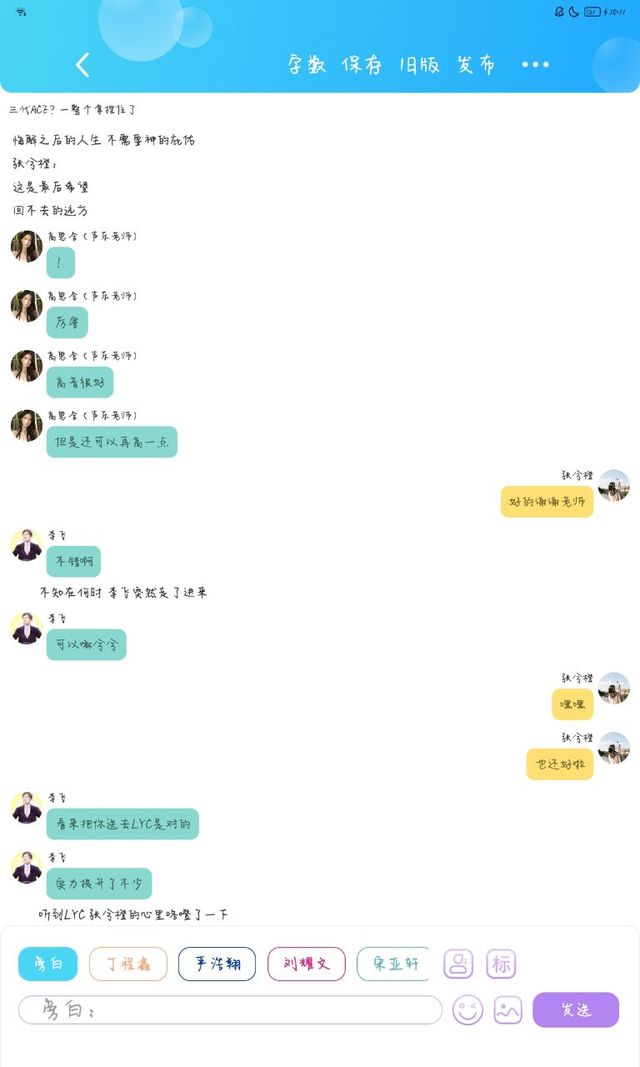The width and height of the screenshot is (640, 1067).
Task: Select the 马浩翔 character role
Action: click(x=217, y=964)
